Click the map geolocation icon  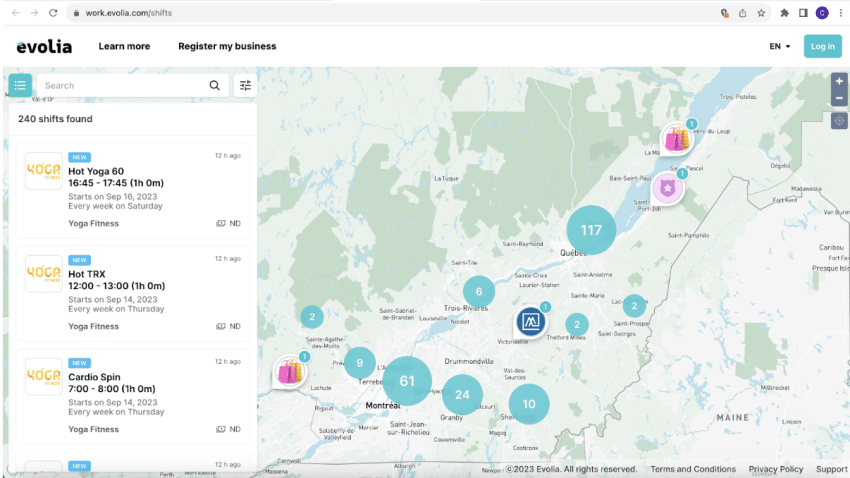click(x=839, y=121)
